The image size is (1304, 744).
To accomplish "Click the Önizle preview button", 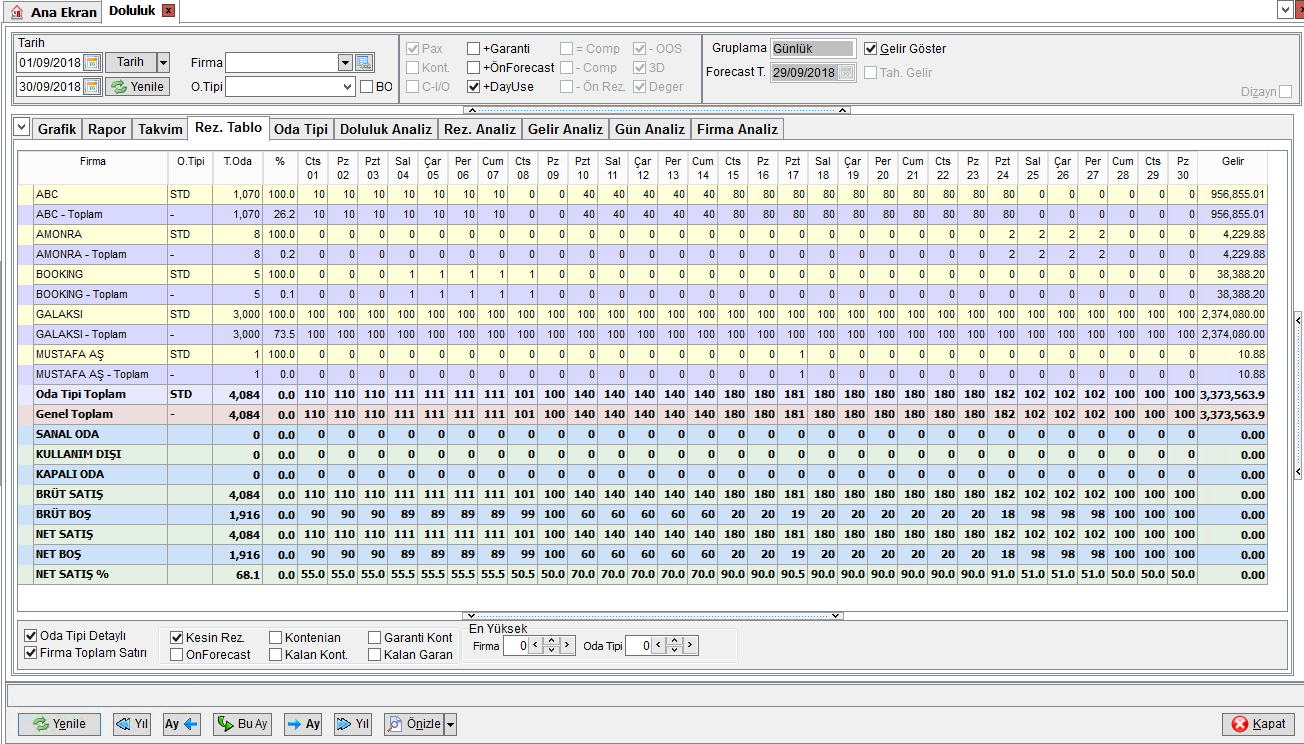I will pos(413,724).
